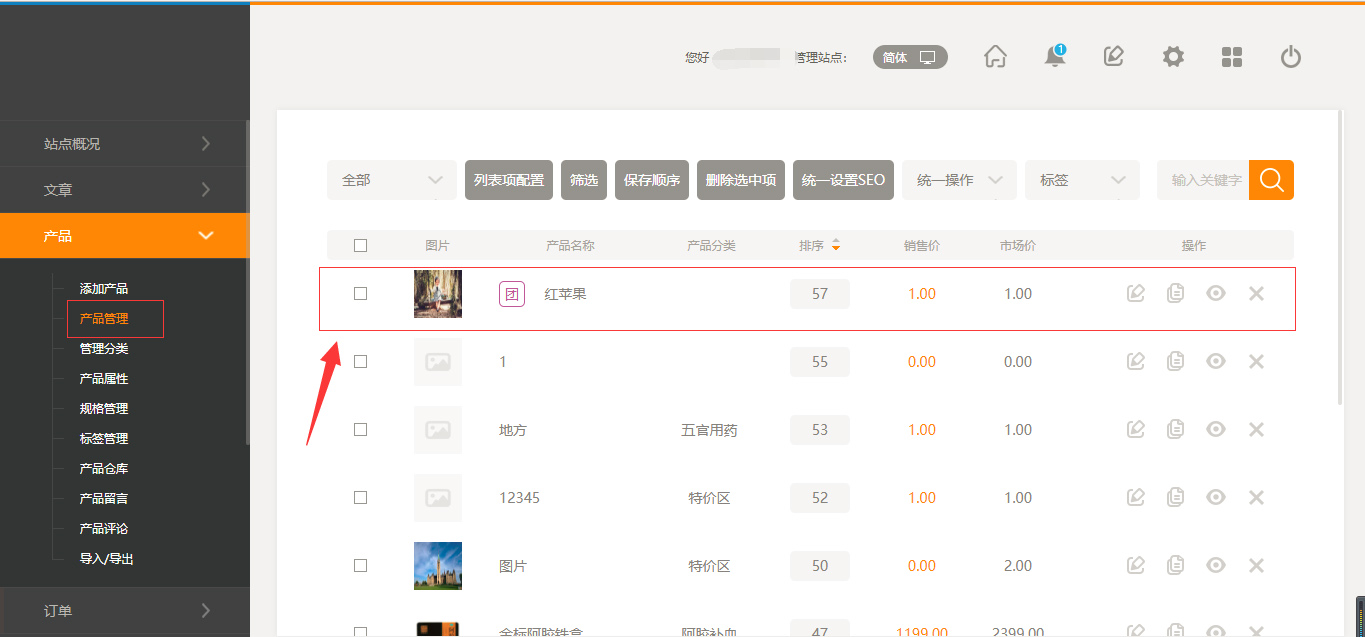Open the settings gear icon
The image size is (1365, 637).
pyautogui.click(x=1173, y=57)
